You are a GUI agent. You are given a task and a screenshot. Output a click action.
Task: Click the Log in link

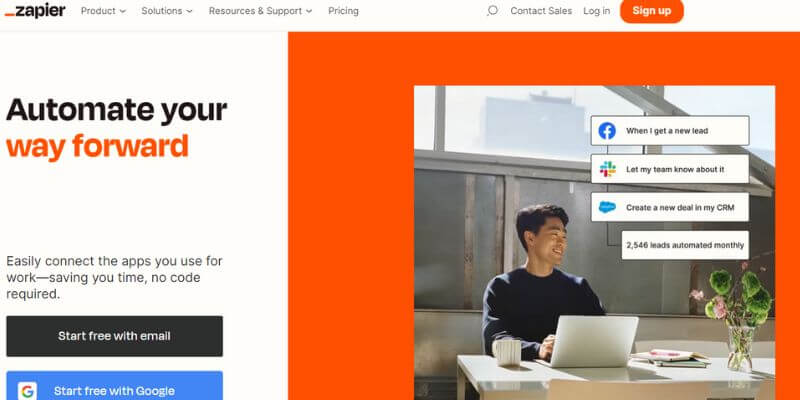596,11
